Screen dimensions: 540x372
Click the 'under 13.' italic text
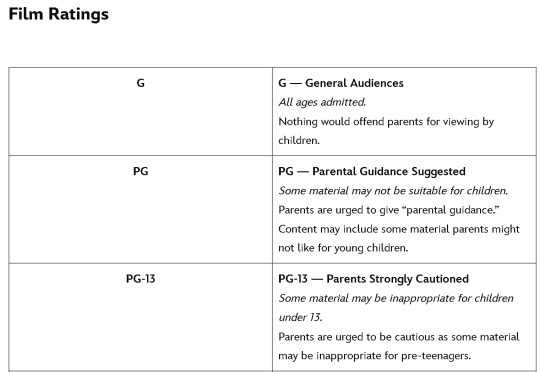300,317
